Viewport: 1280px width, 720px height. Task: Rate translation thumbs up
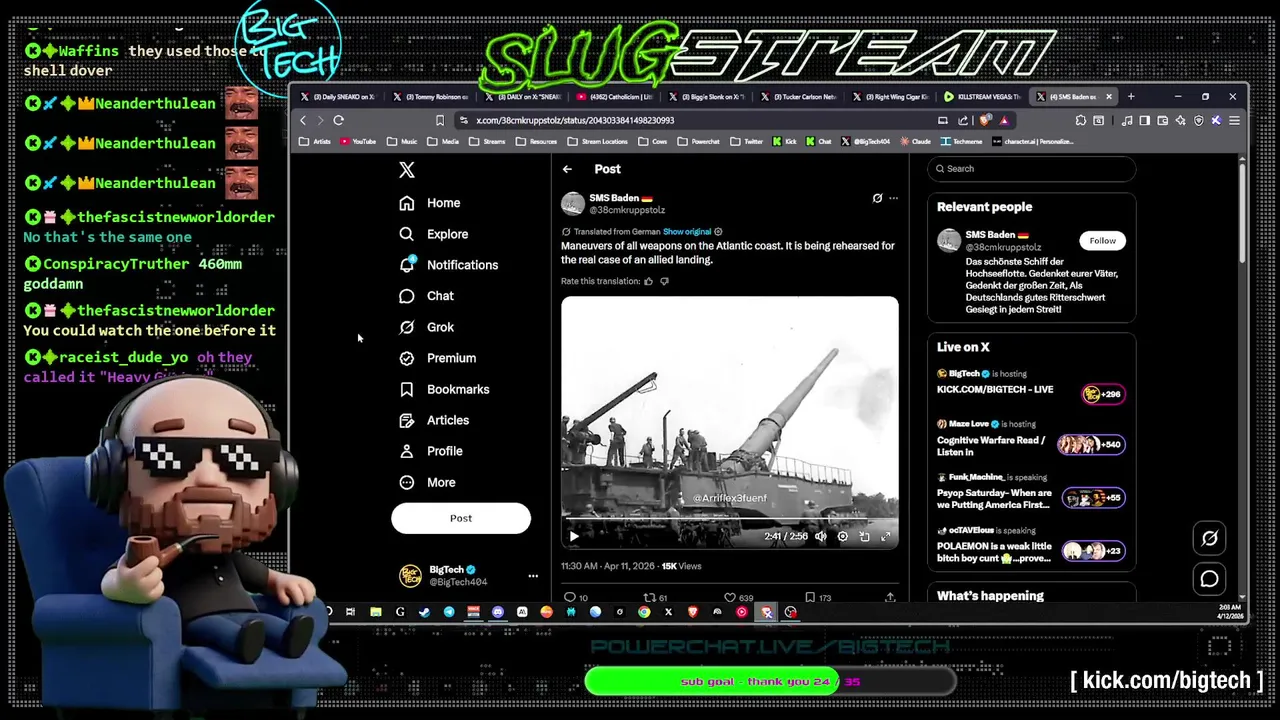pyautogui.click(x=648, y=281)
